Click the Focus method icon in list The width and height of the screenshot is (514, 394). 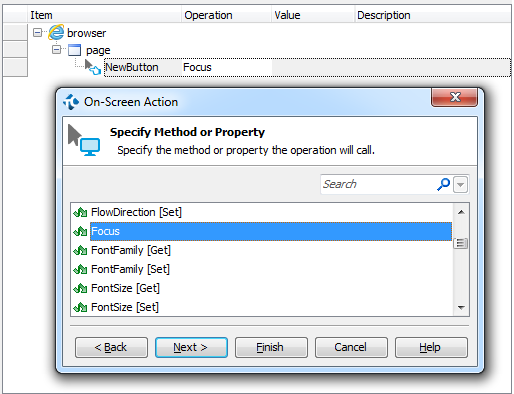[80, 231]
